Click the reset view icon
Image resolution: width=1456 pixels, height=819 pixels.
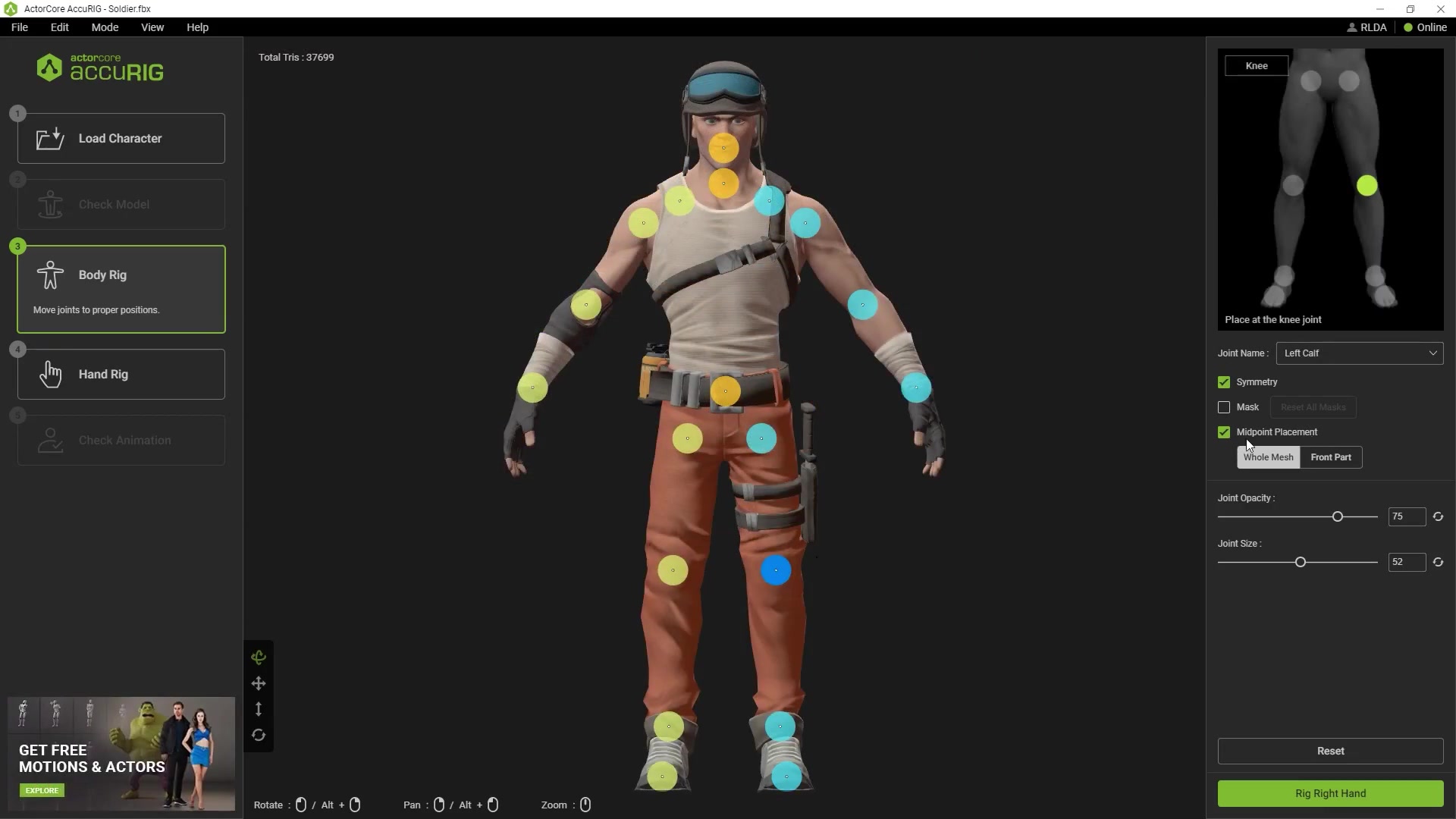(259, 735)
